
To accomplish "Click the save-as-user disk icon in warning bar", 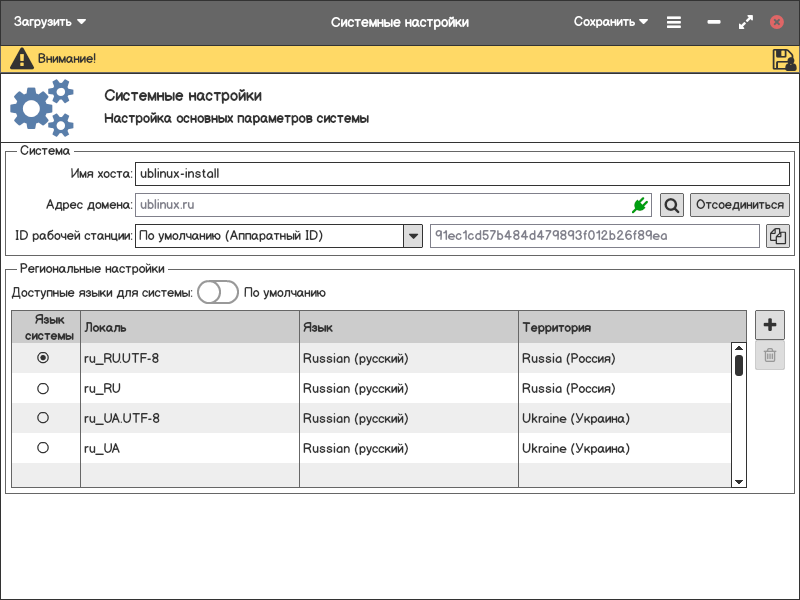I will (x=784, y=59).
